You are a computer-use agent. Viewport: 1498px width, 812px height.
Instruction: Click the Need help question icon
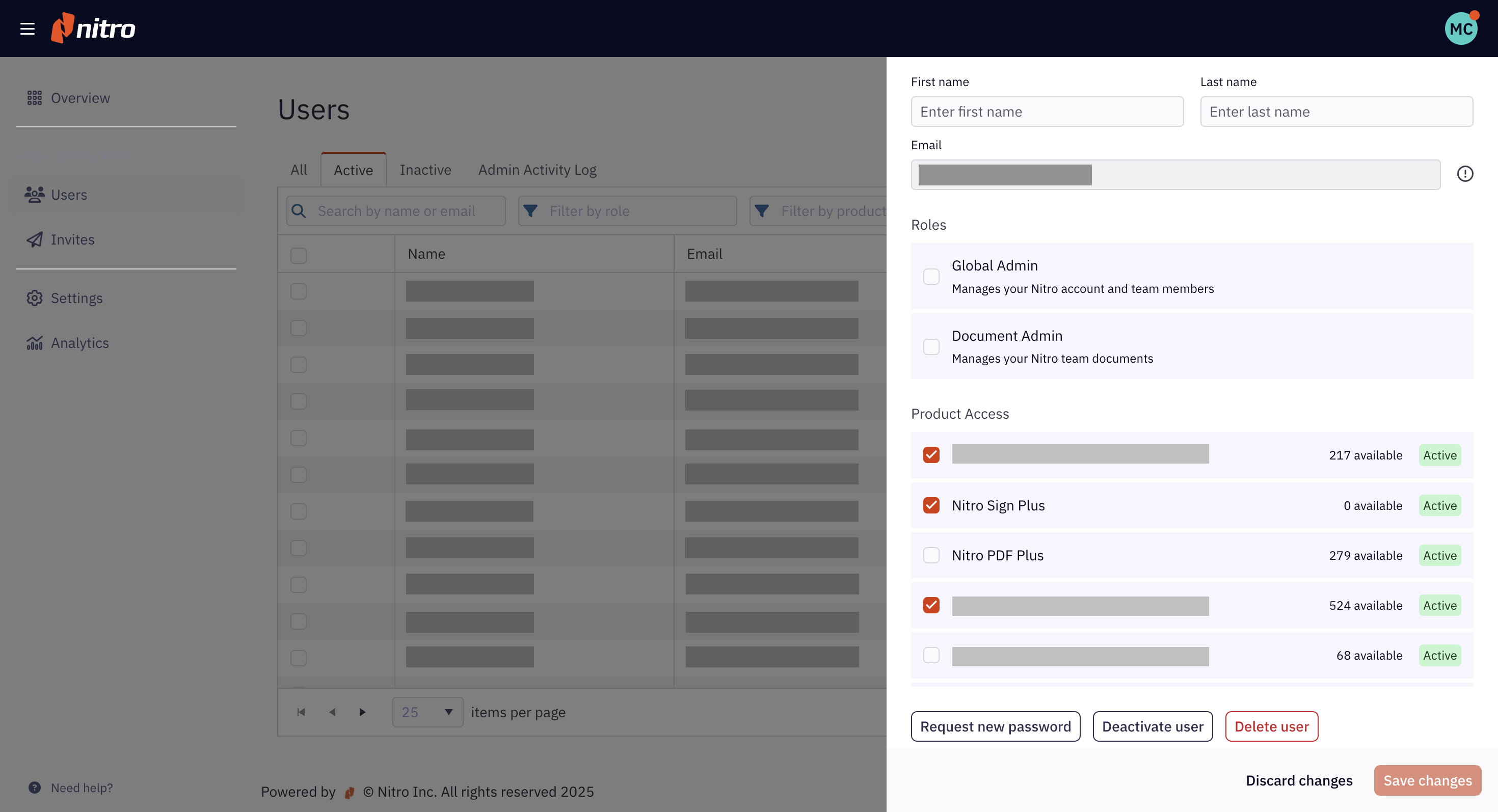34,788
